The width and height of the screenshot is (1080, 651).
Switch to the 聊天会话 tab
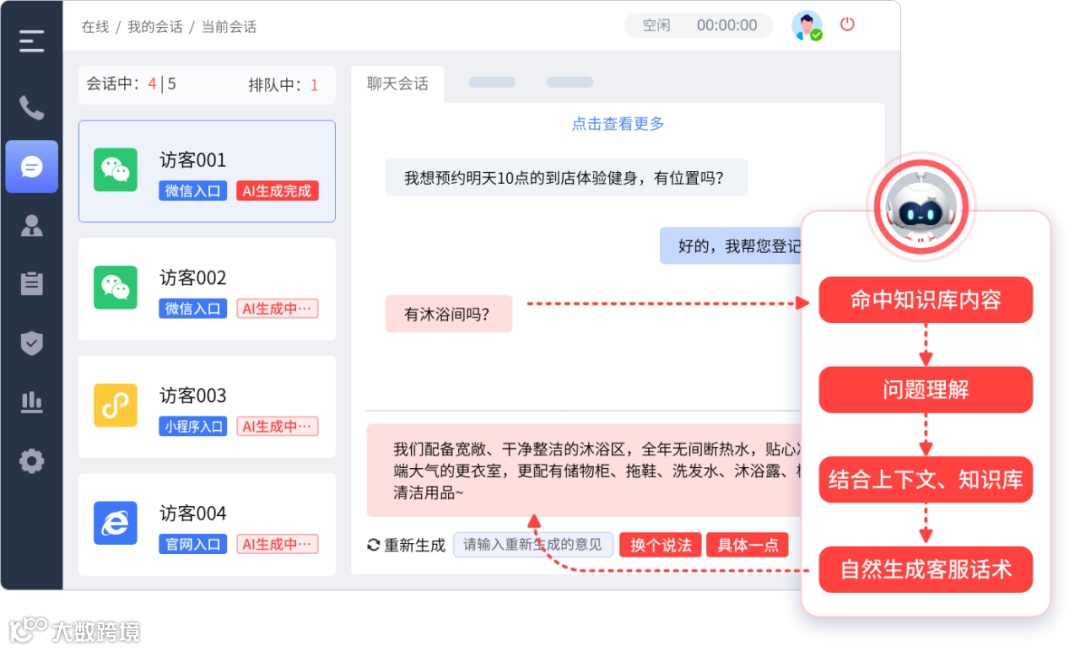397,84
